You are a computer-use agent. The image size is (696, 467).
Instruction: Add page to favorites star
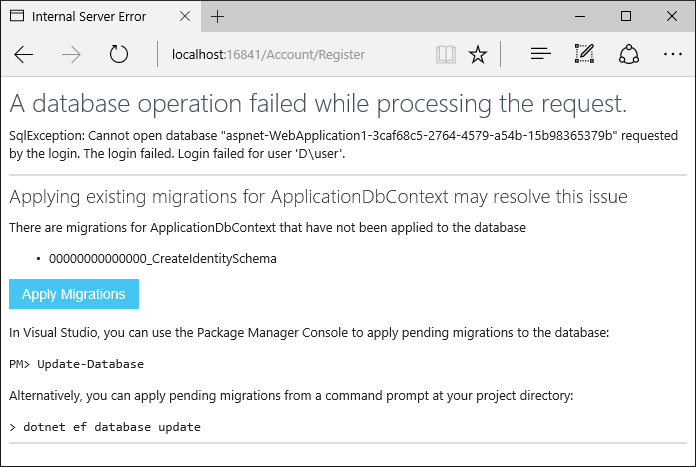(x=478, y=55)
